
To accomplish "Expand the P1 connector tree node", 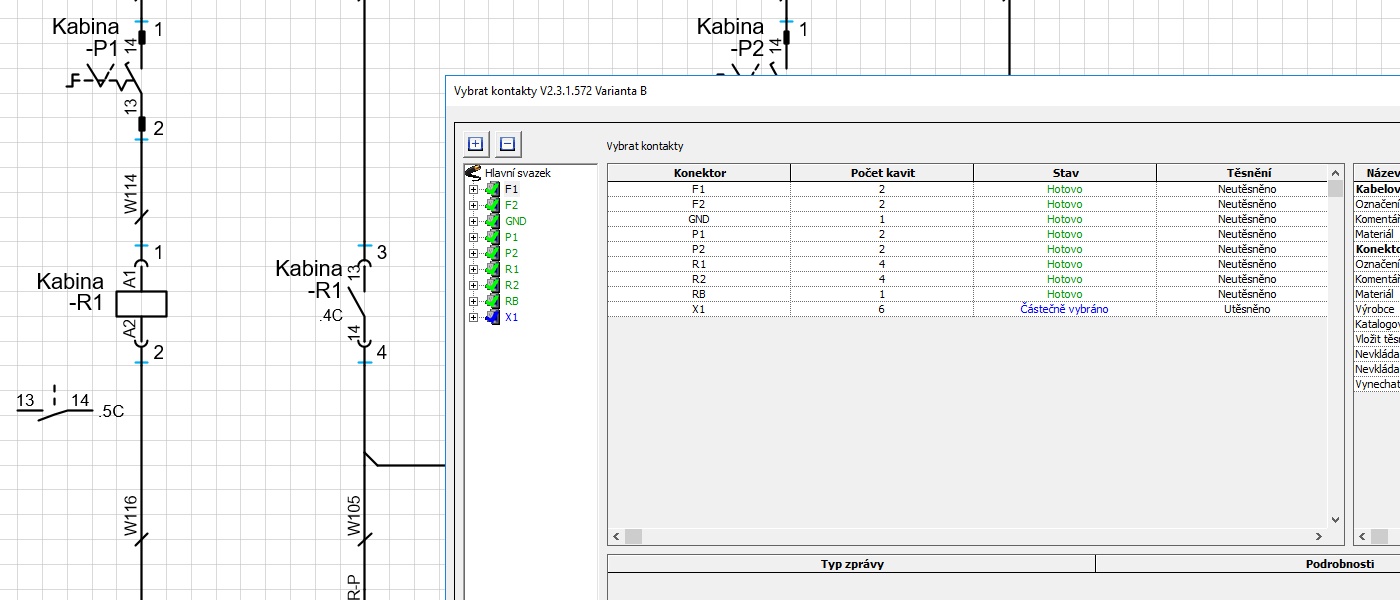I will 473,237.
